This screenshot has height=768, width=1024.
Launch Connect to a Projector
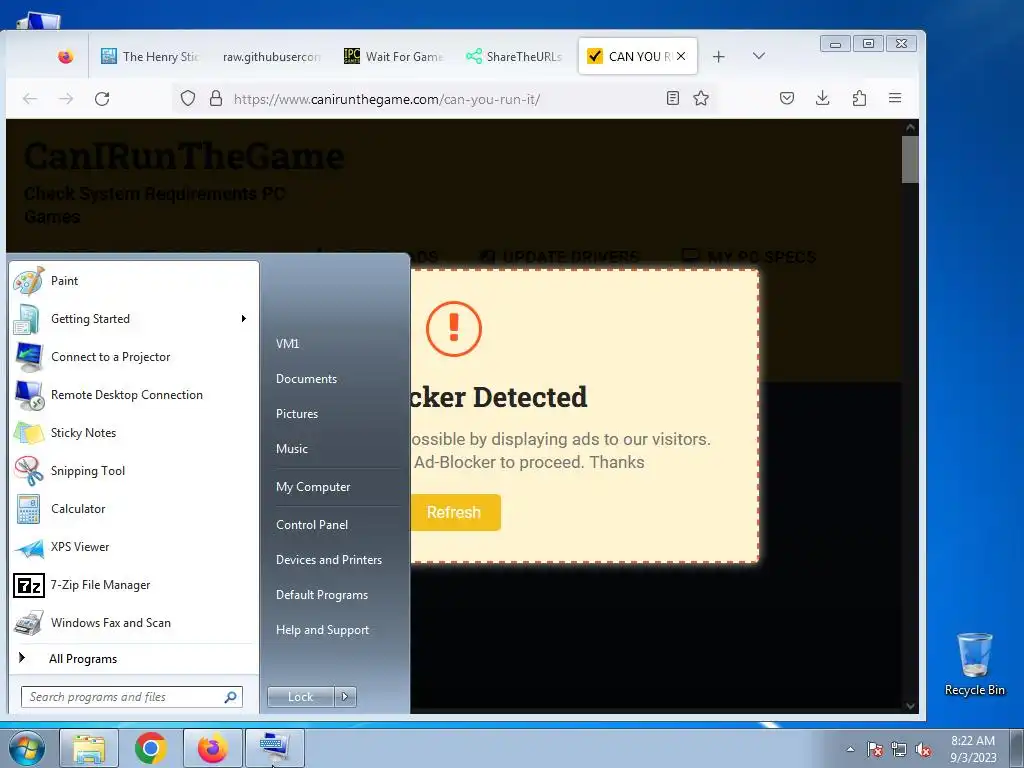click(133, 357)
